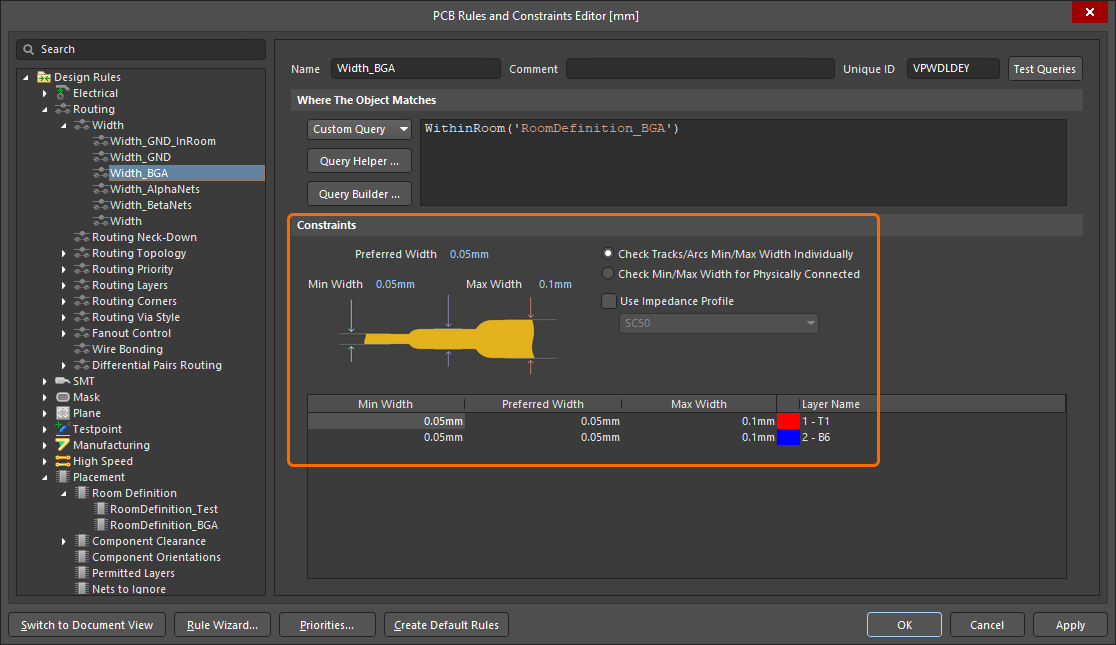
Task: Expand the Electrical rules branch
Action: (x=44, y=93)
